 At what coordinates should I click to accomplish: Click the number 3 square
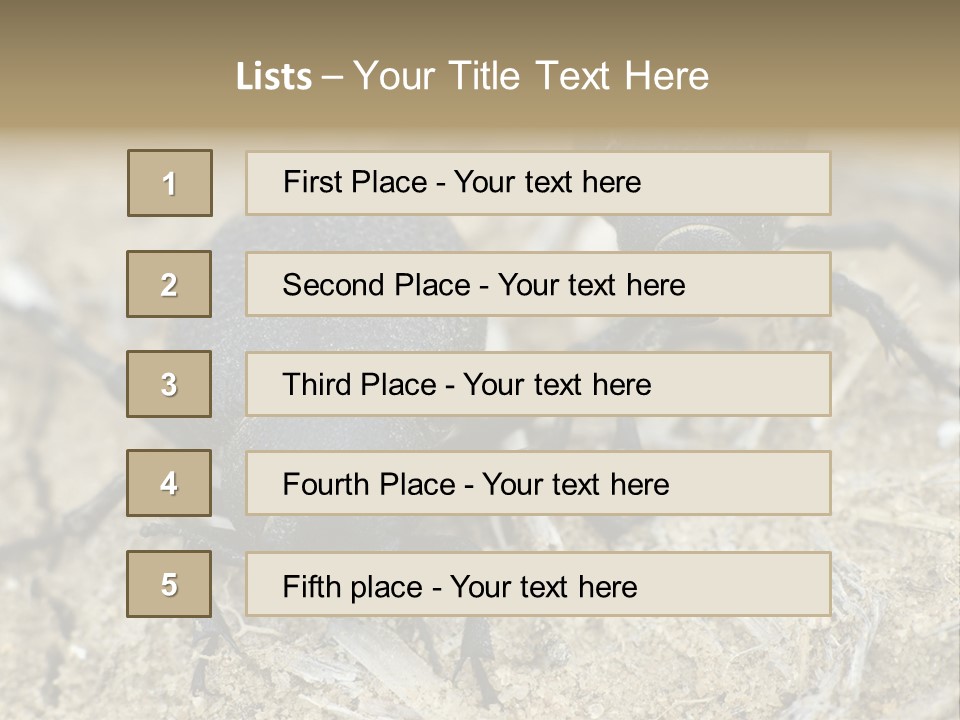(169, 384)
